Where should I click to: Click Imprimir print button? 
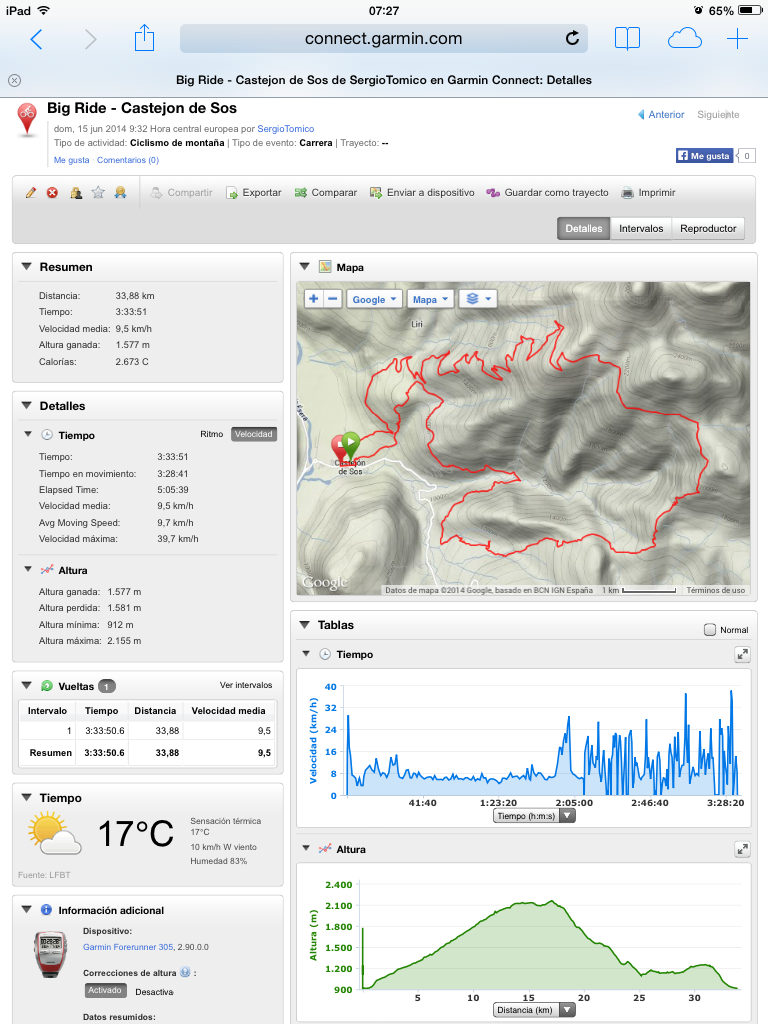(x=648, y=193)
